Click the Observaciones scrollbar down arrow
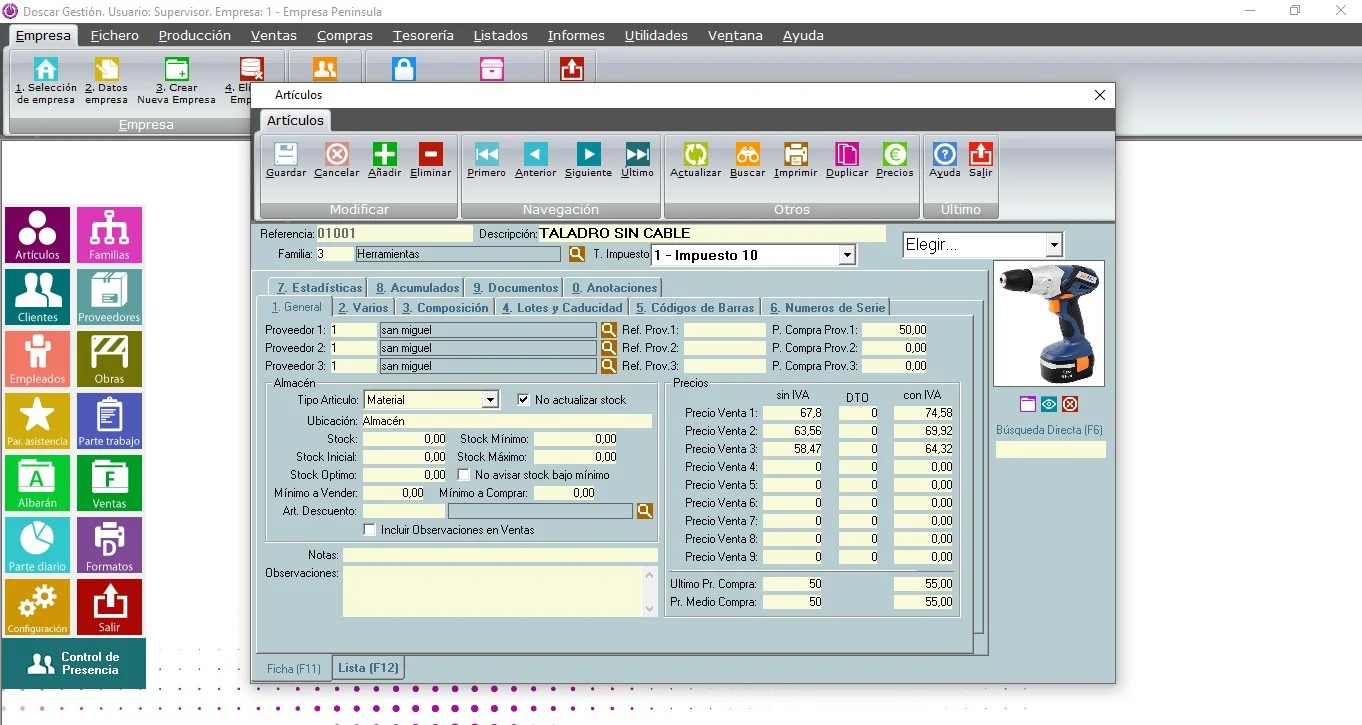The width and height of the screenshot is (1362, 725). [652, 608]
